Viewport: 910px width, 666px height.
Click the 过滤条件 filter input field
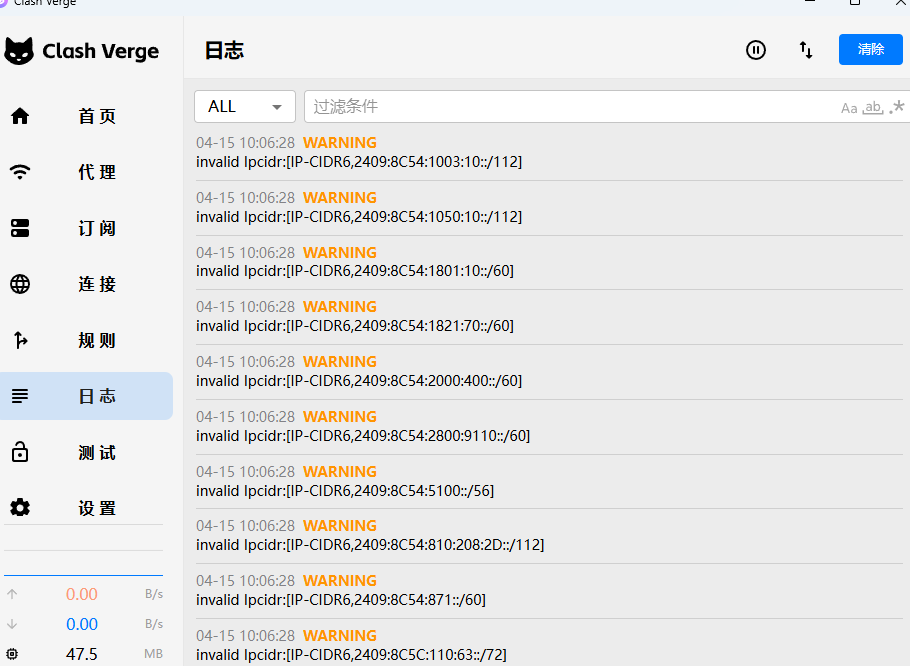point(570,107)
